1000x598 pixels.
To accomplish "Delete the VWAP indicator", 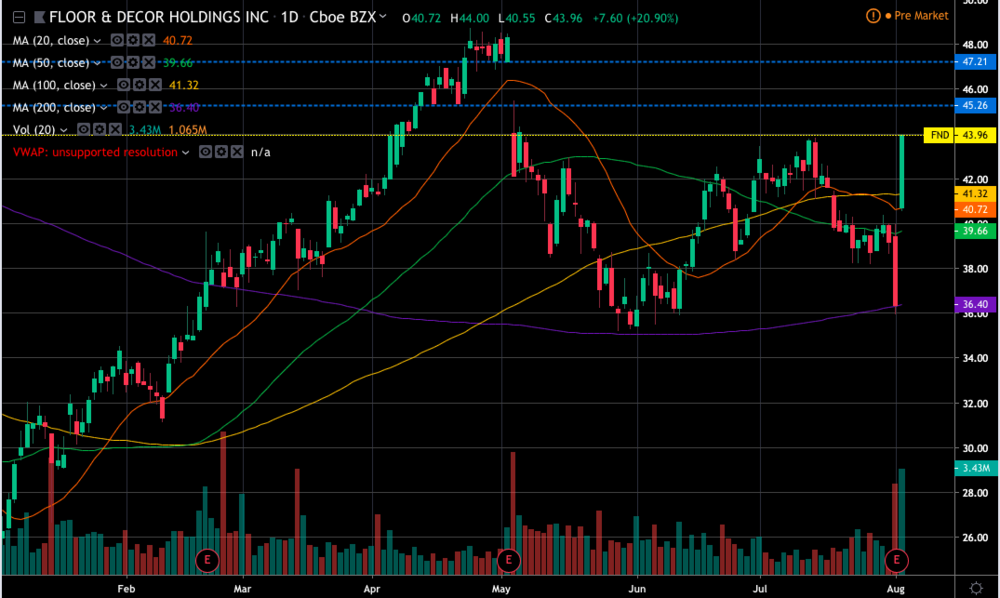I will coord(235,152).
